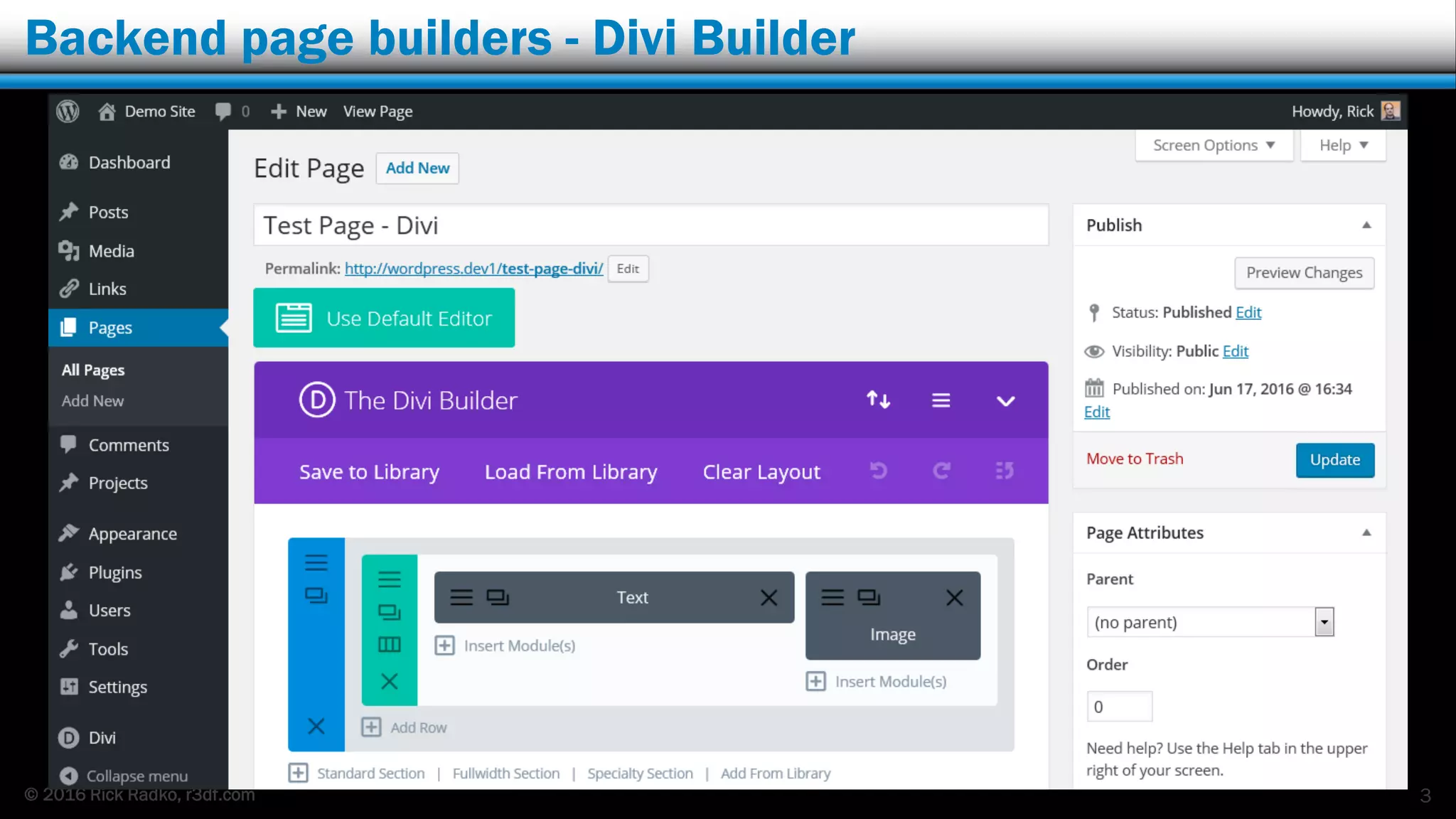Open Text module settings icon
Viewport: 1456px width, 819px height.
(461, 597)
